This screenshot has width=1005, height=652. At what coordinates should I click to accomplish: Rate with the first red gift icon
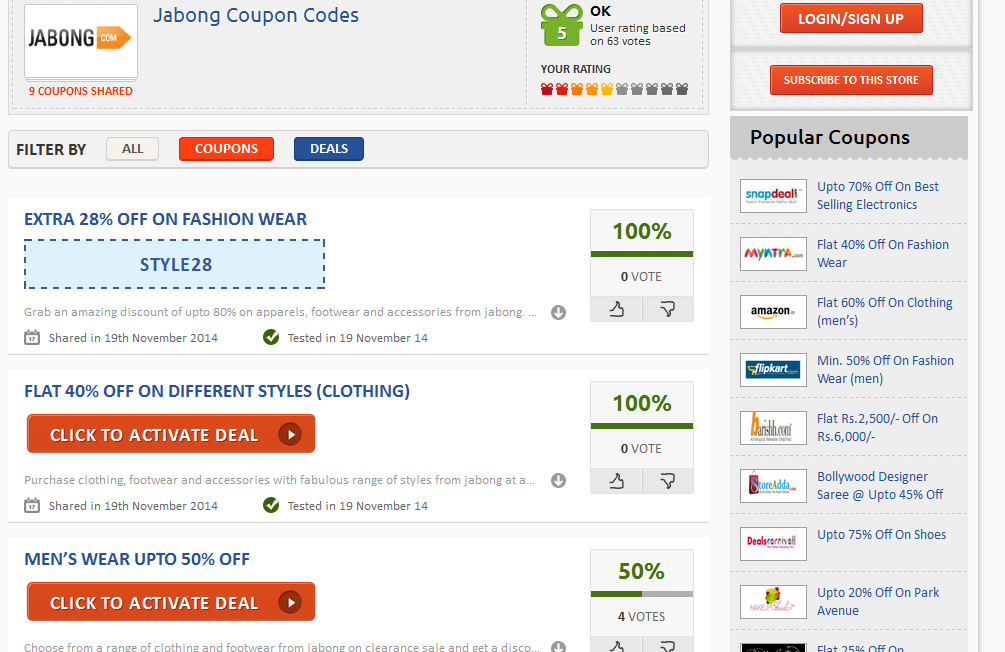pyautogui.click(x=547, y=88)
